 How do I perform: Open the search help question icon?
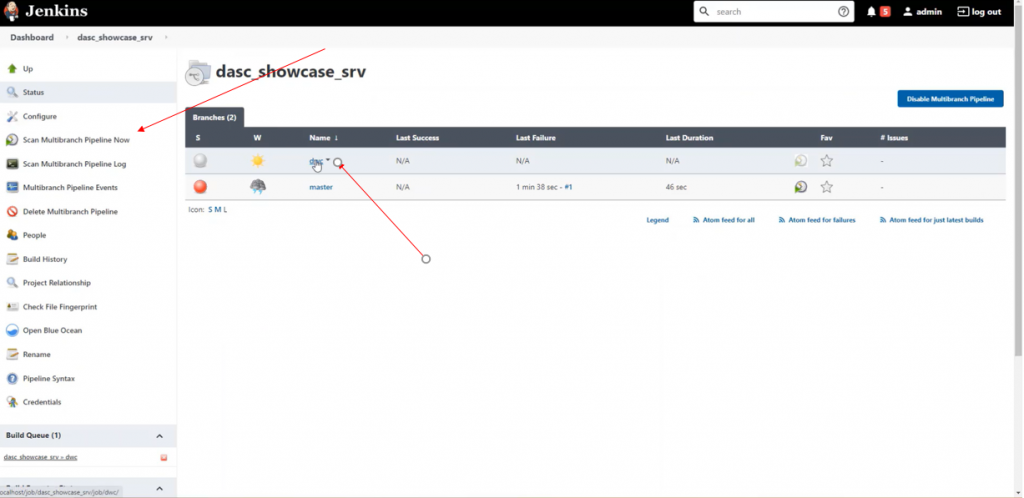tap(843, 12)
